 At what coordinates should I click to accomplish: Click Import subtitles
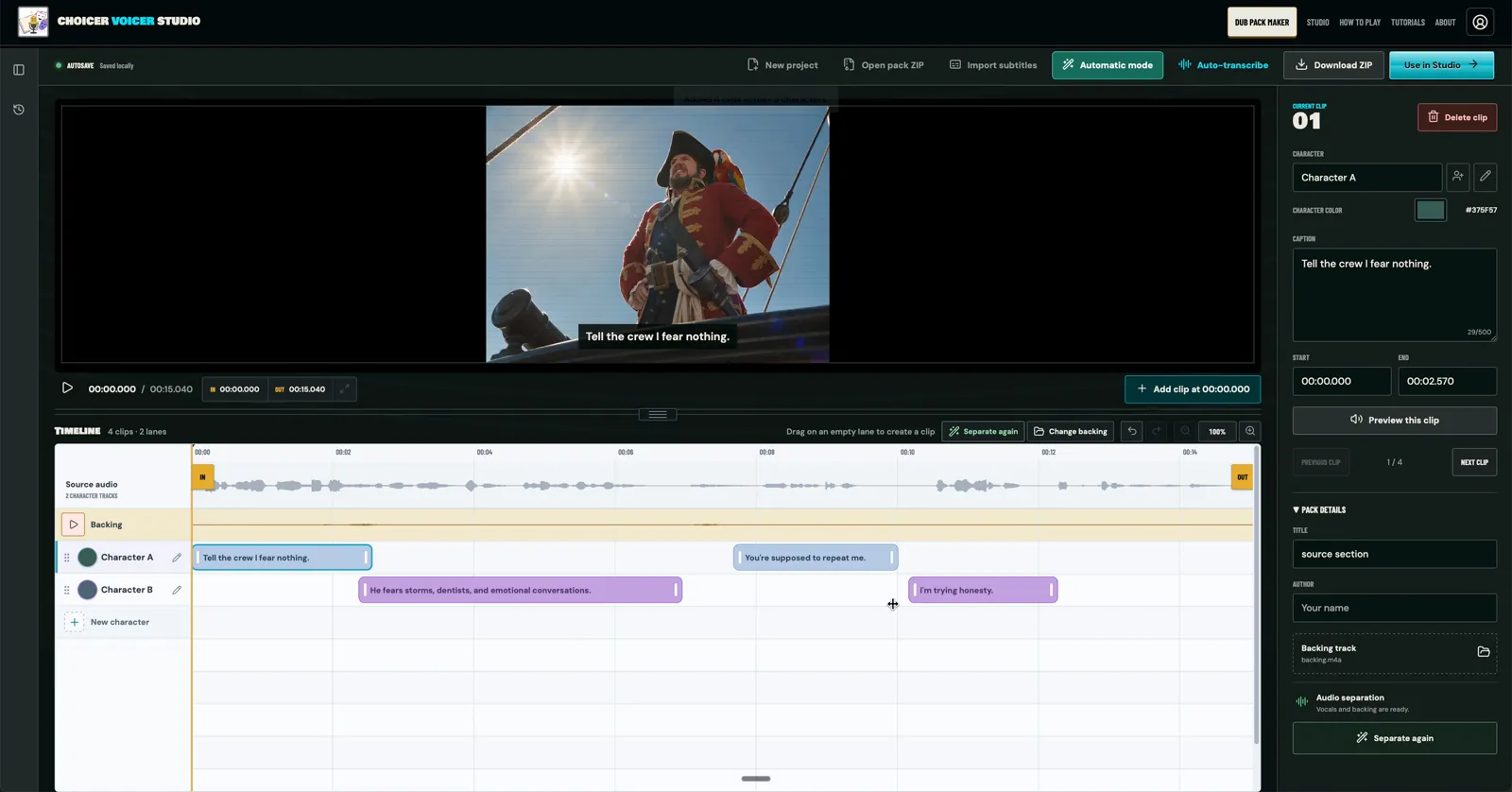(x=992, y=65)
